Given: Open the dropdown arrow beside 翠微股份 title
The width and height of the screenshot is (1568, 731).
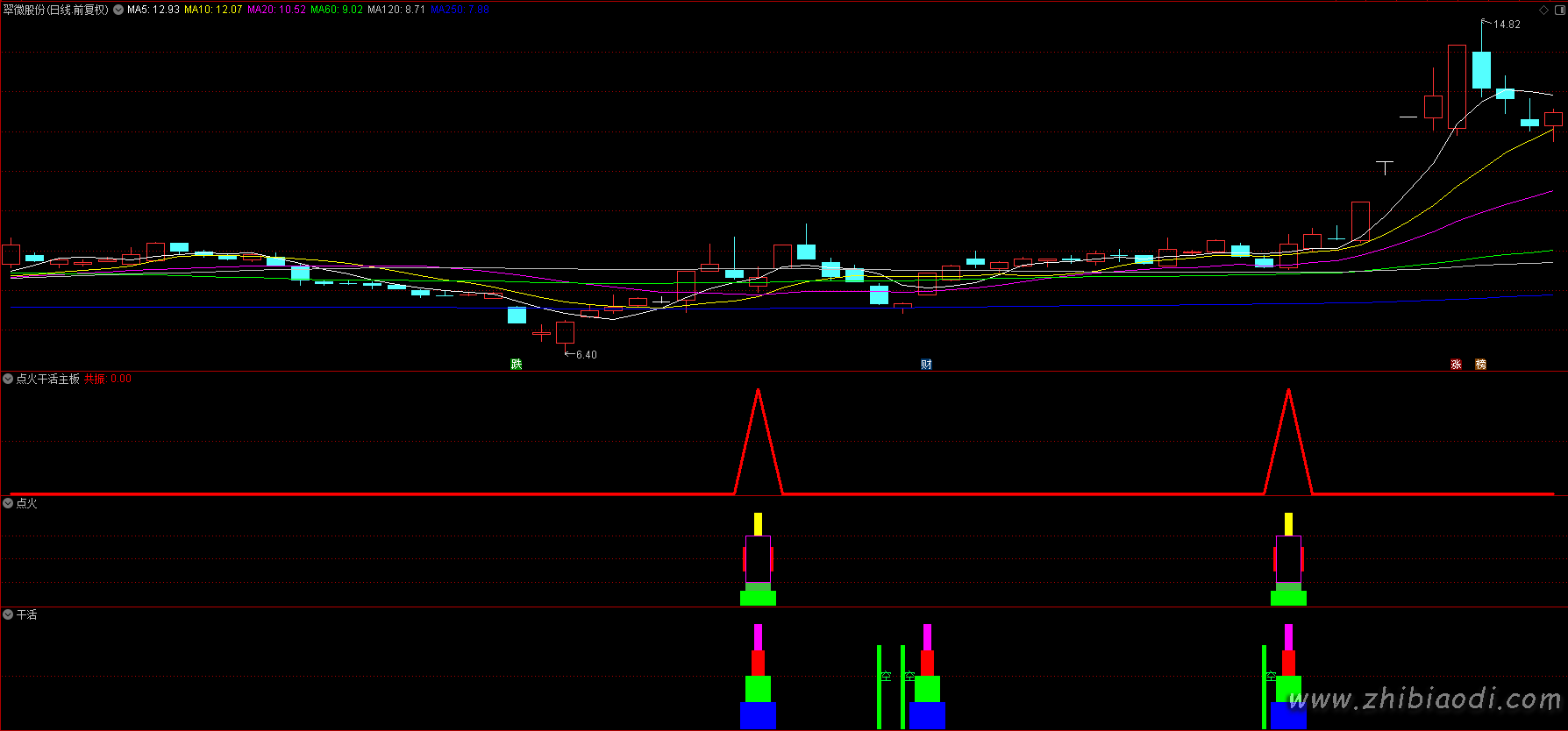Looking at the screenshot, I should pos(118,10).
